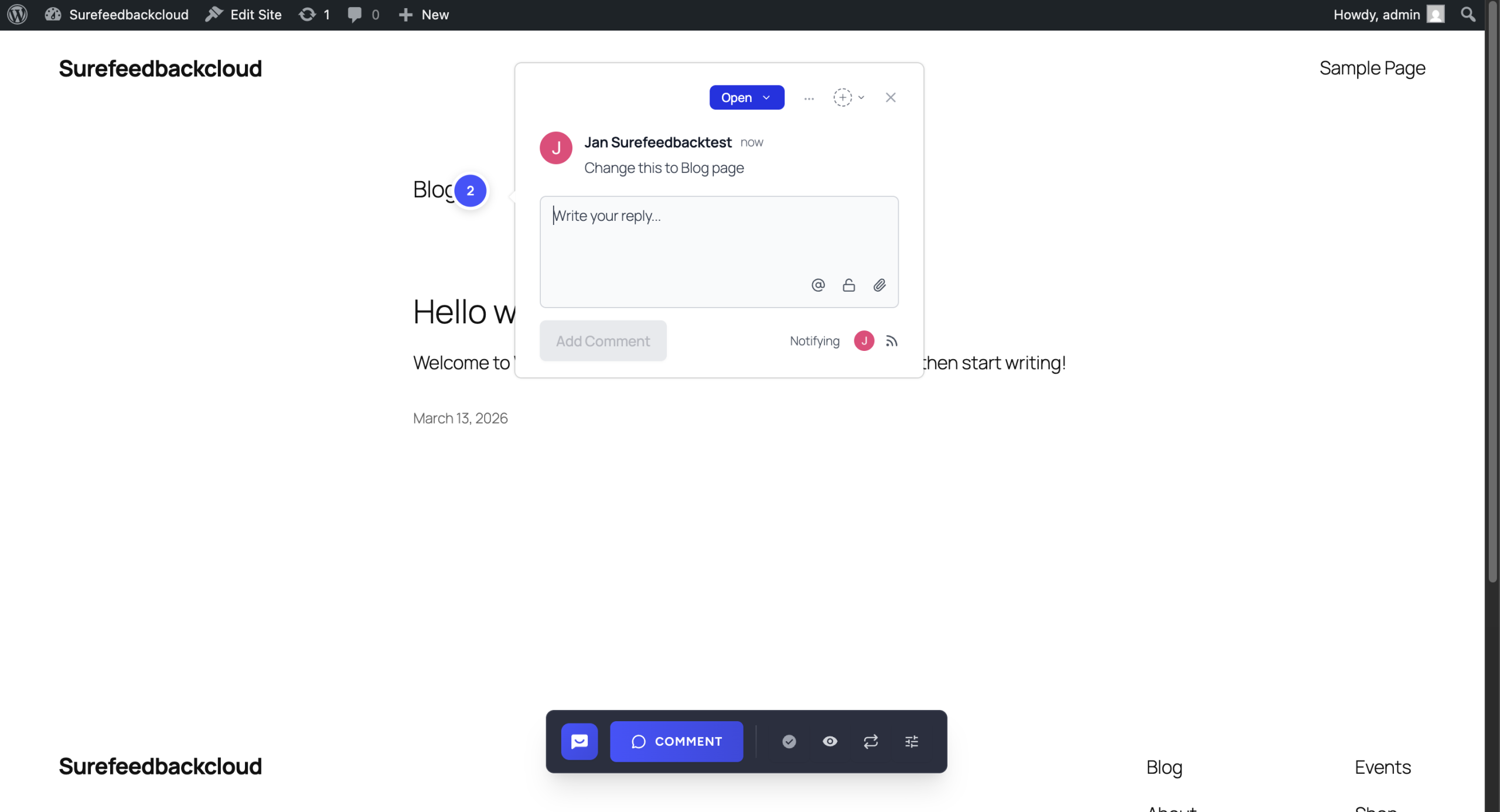Click the COMMENT mode button
This screenshot has height=812, width=1500.
click(676, 741)
